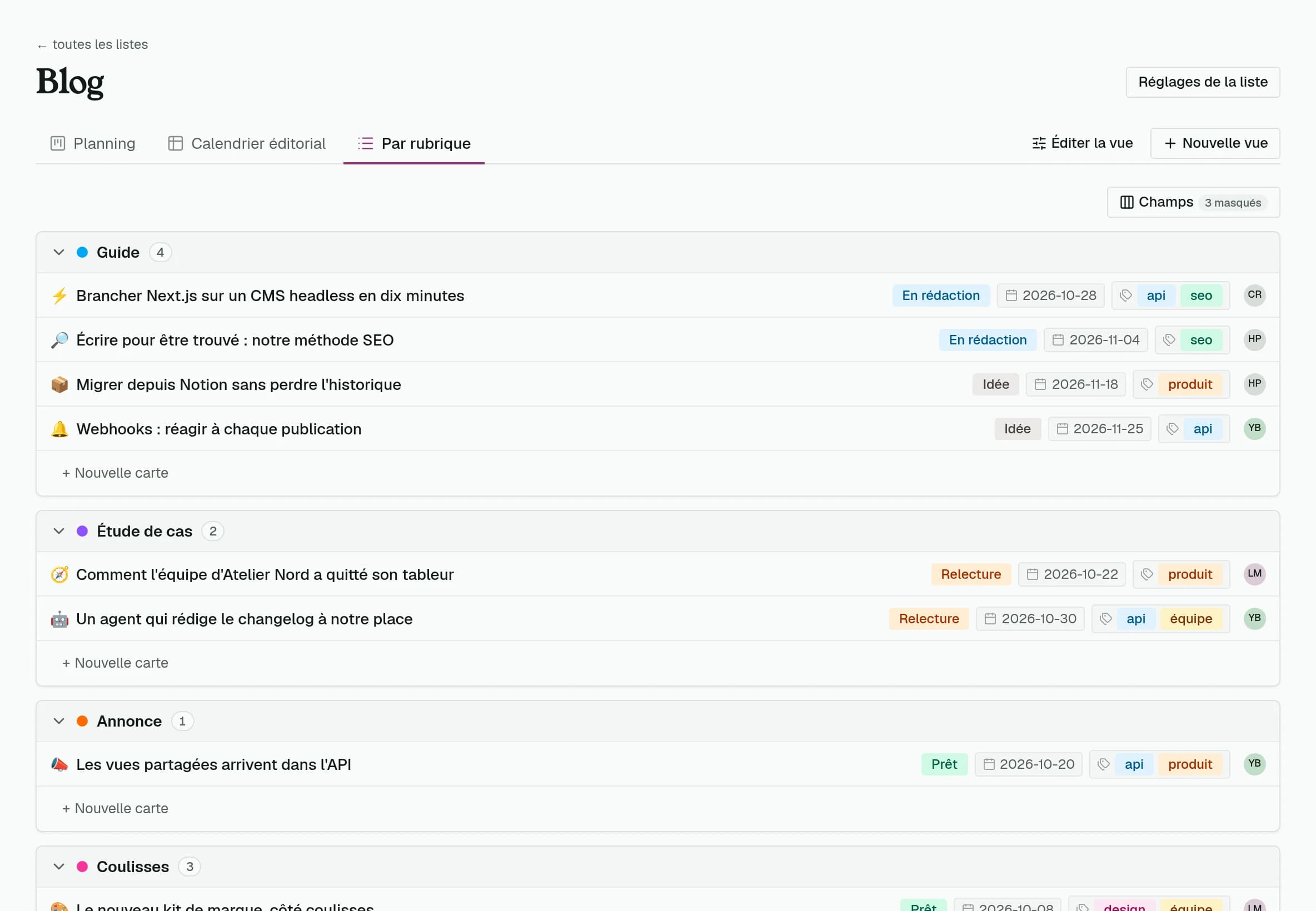This screenshot has width=1316, height=911.
Task: Click the En rédaction status on the SEO card
Action: [x=988, y=340]
